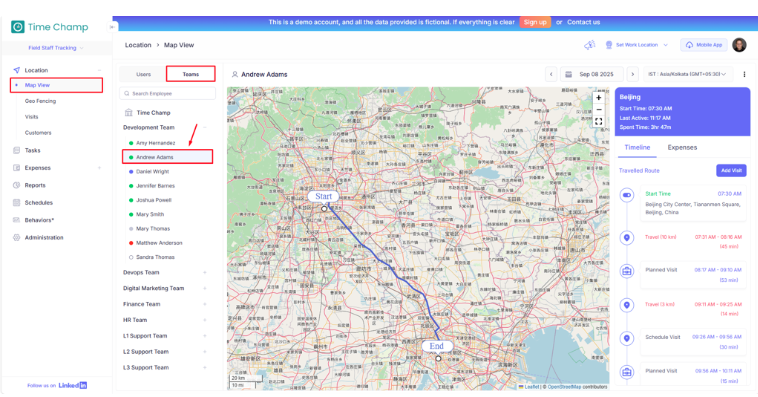Expand the L2 Support Team group
Image resolution: width=758 pixels, height=397 pixels.
click(204, 352)
